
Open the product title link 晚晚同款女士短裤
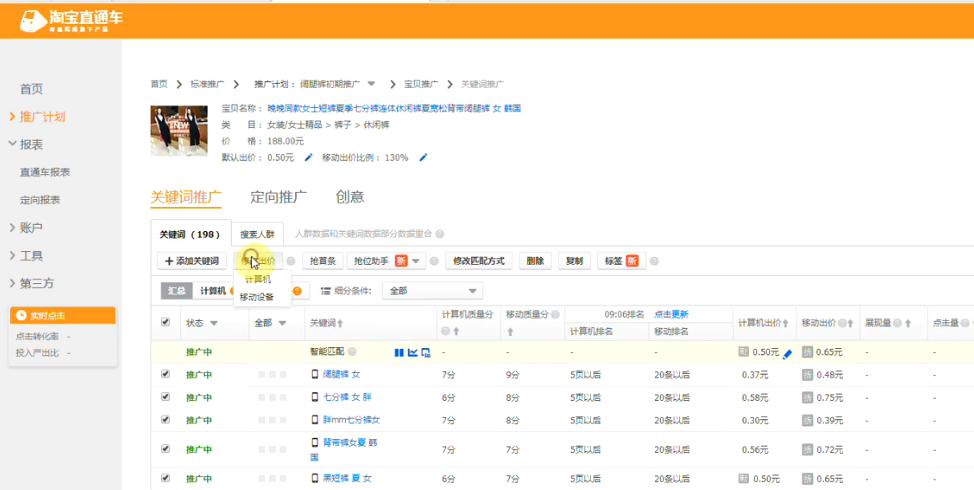pyautogui.click(x=394, y=108)
